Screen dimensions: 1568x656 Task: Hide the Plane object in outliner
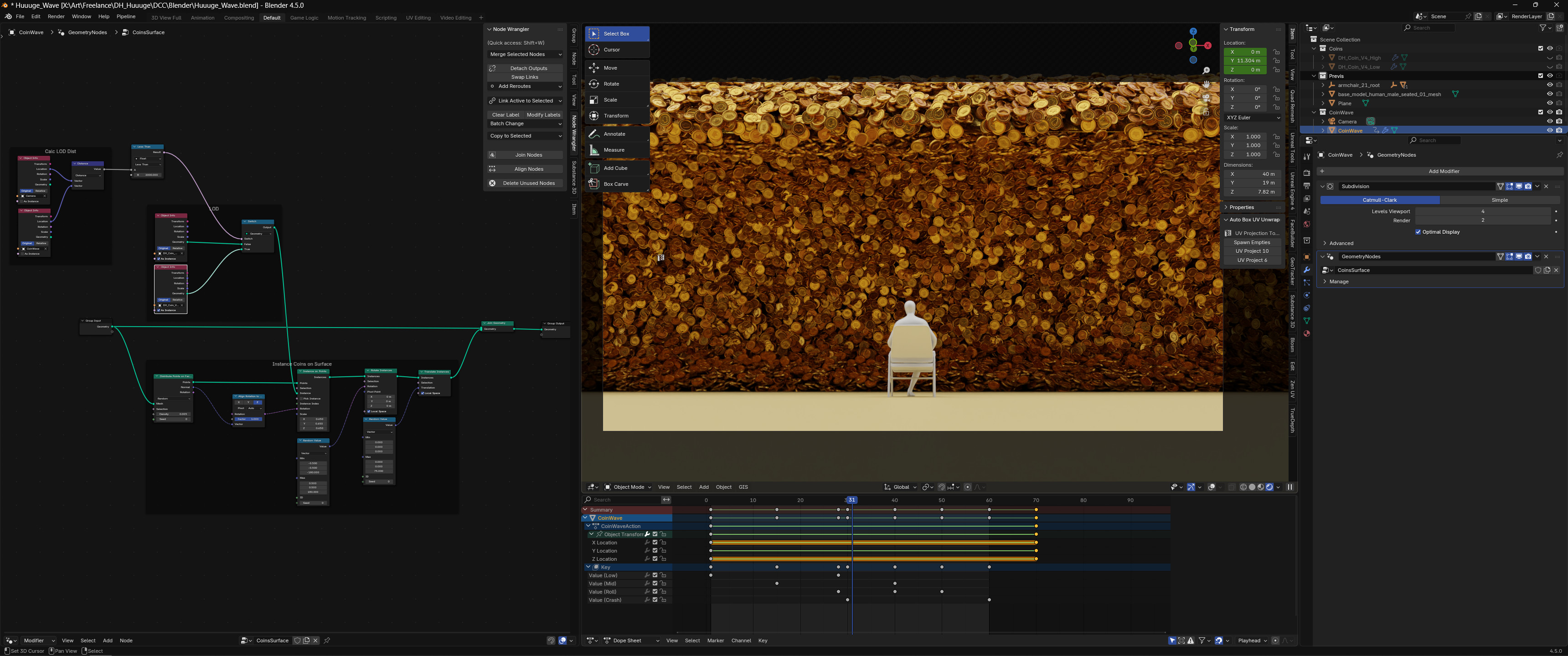tap(1550, 103)
